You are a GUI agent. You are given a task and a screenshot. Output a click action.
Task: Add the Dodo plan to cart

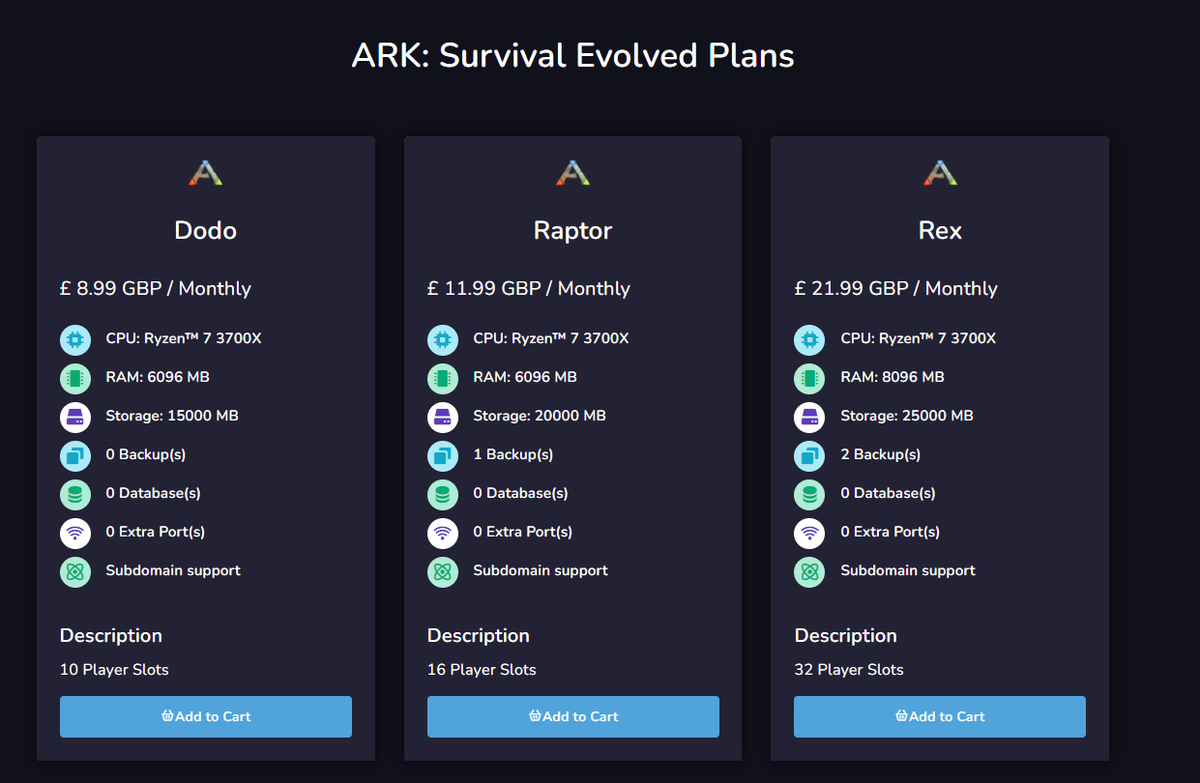click(x=206, y=717)
